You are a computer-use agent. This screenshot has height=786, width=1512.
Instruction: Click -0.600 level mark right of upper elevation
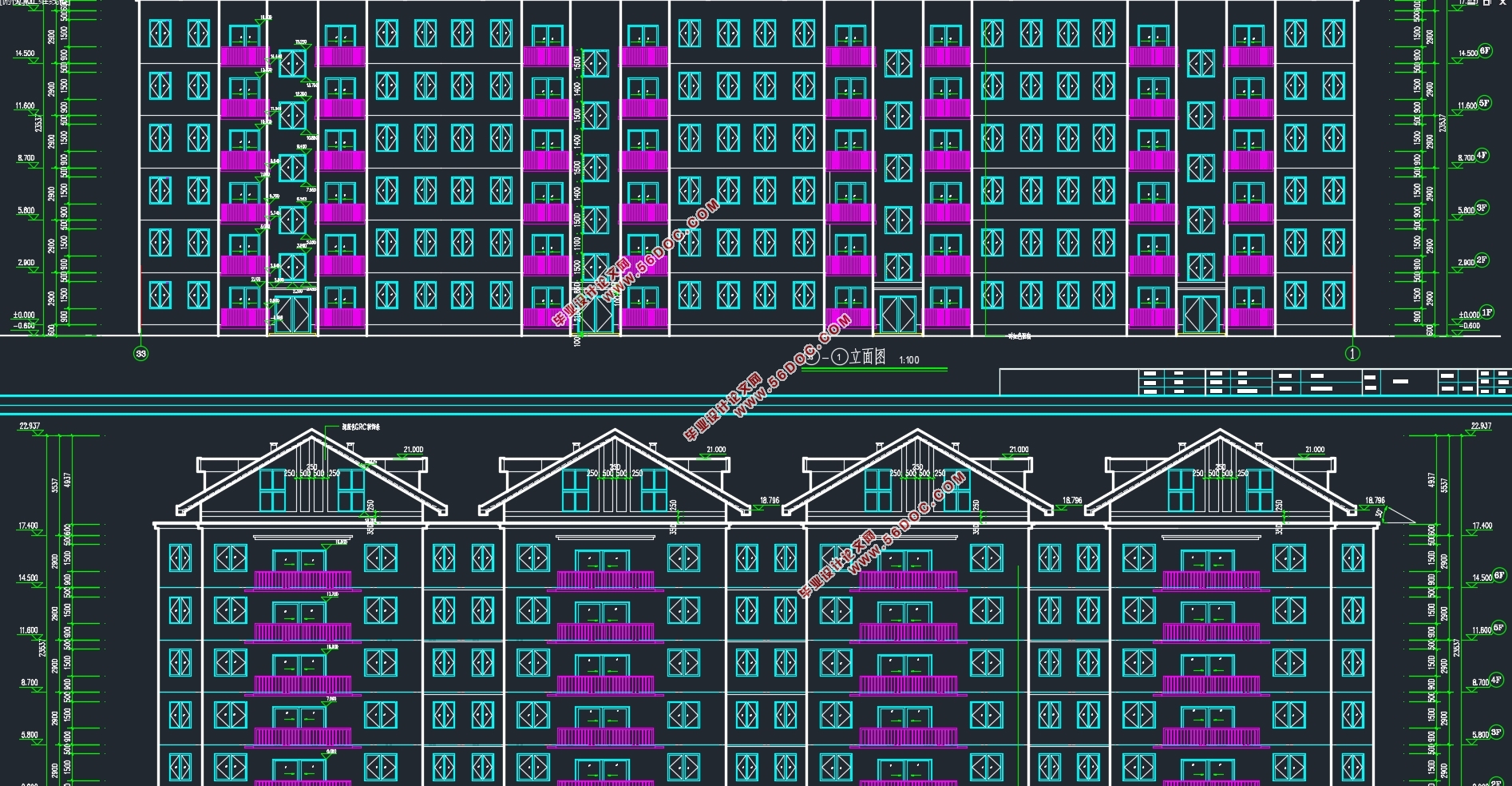pyautogui.click(x=1470, y=326)
